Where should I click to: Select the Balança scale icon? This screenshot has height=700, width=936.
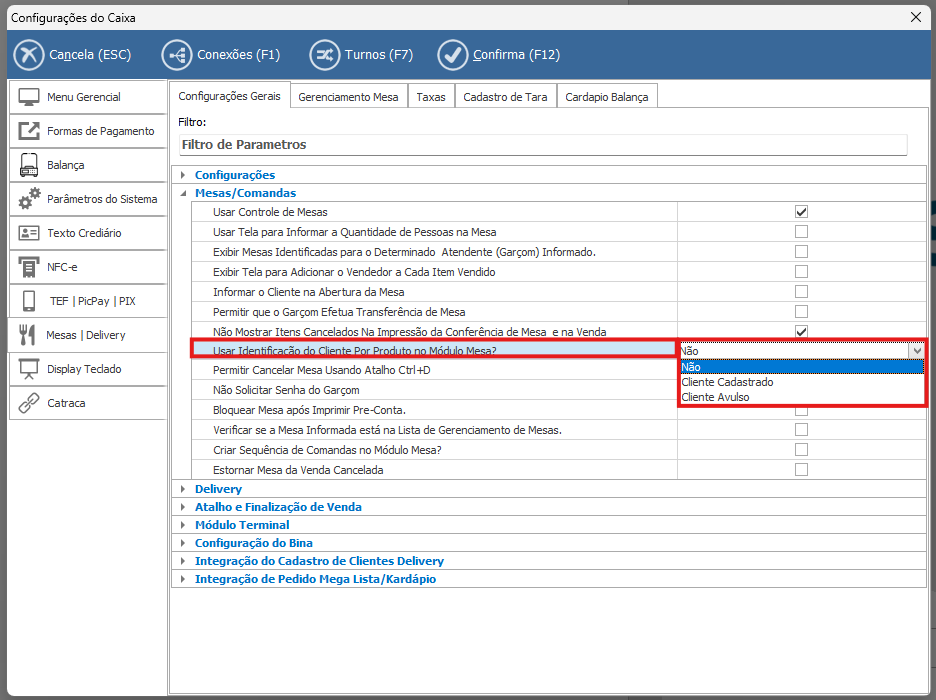(x=30, y=165)
